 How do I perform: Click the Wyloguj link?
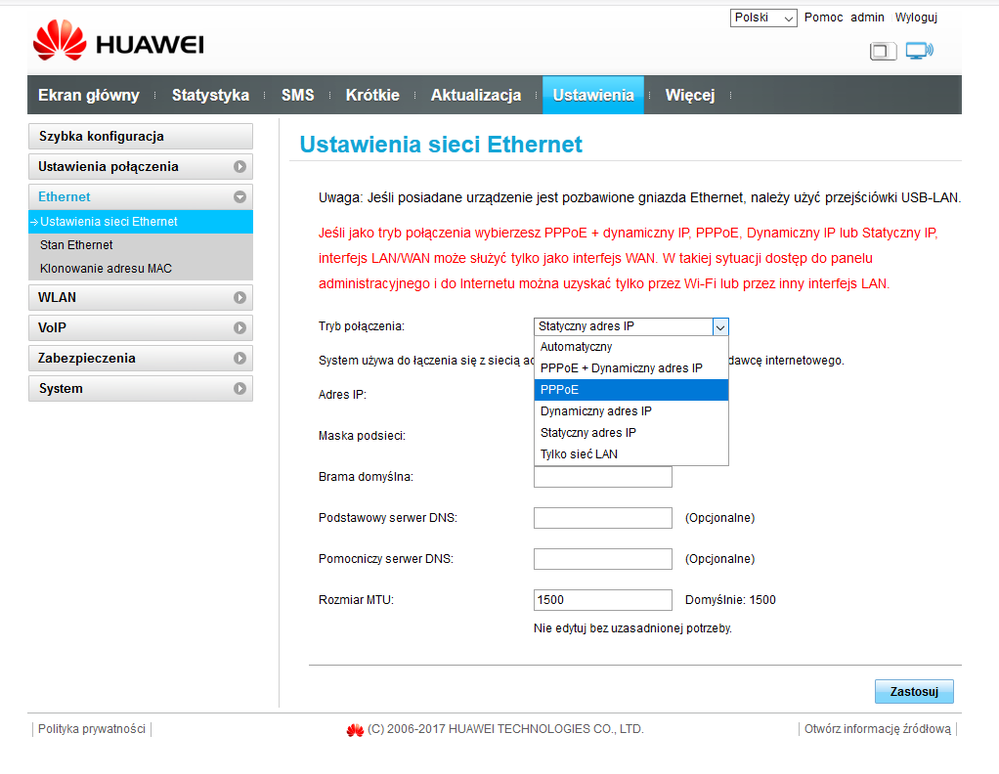(x=915, y=17)
